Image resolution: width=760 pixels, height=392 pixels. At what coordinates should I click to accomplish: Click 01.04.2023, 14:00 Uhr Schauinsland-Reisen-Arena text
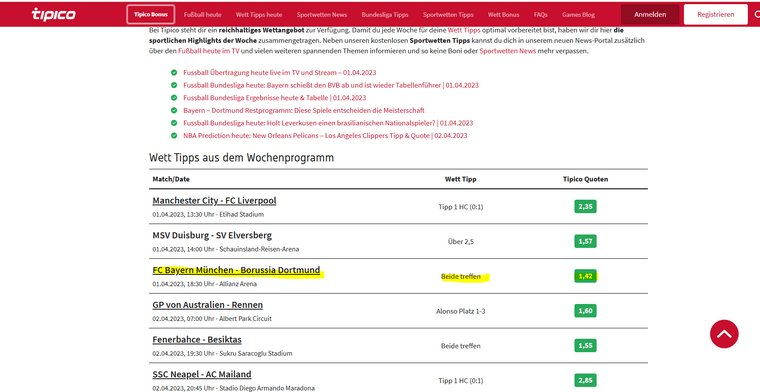(x=226, y=249)
